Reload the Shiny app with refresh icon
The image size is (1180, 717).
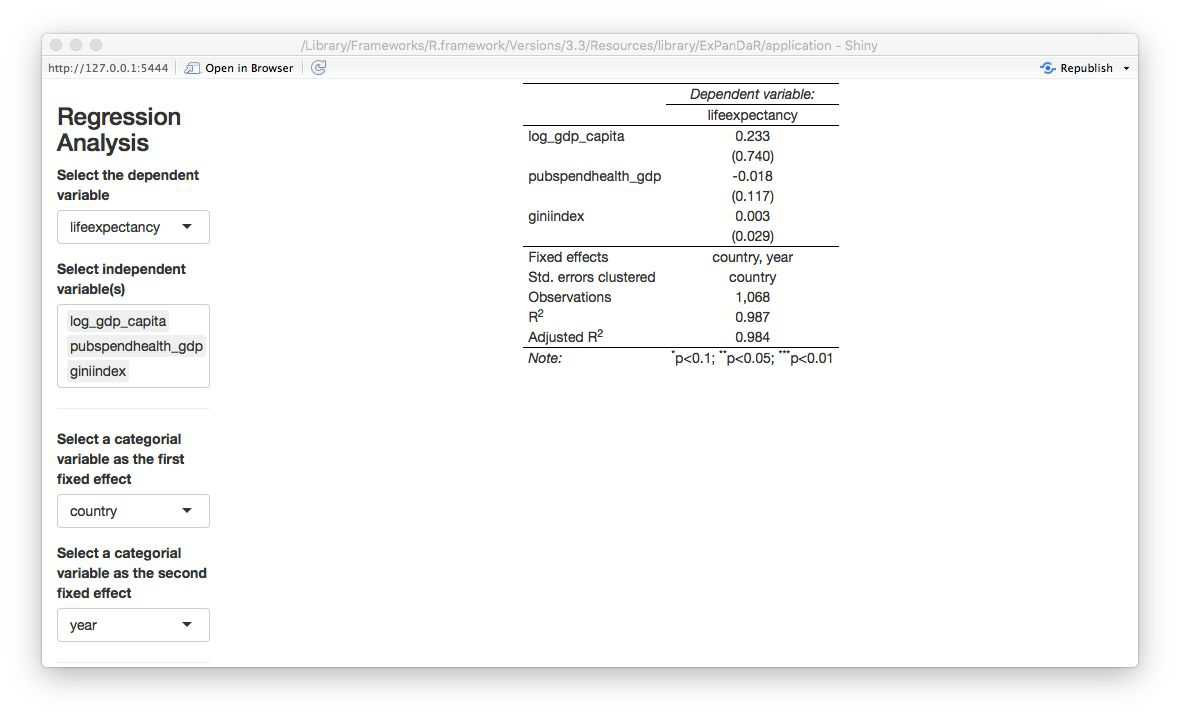(318, 68)
